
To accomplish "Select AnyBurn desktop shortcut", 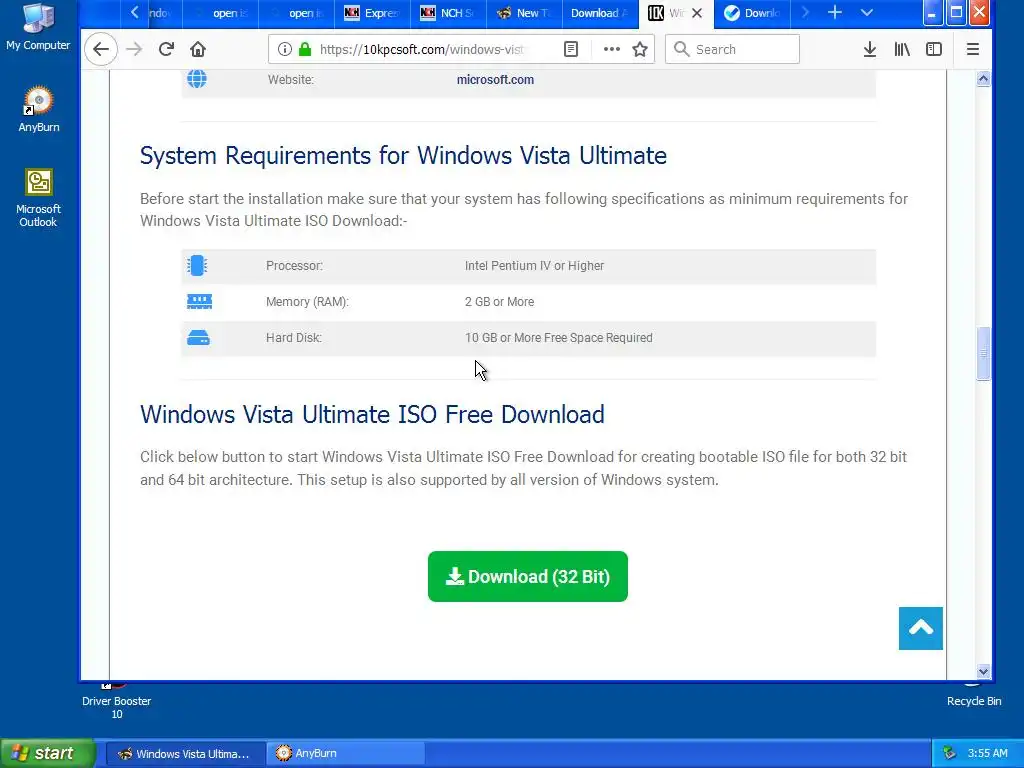I will 39,109.
